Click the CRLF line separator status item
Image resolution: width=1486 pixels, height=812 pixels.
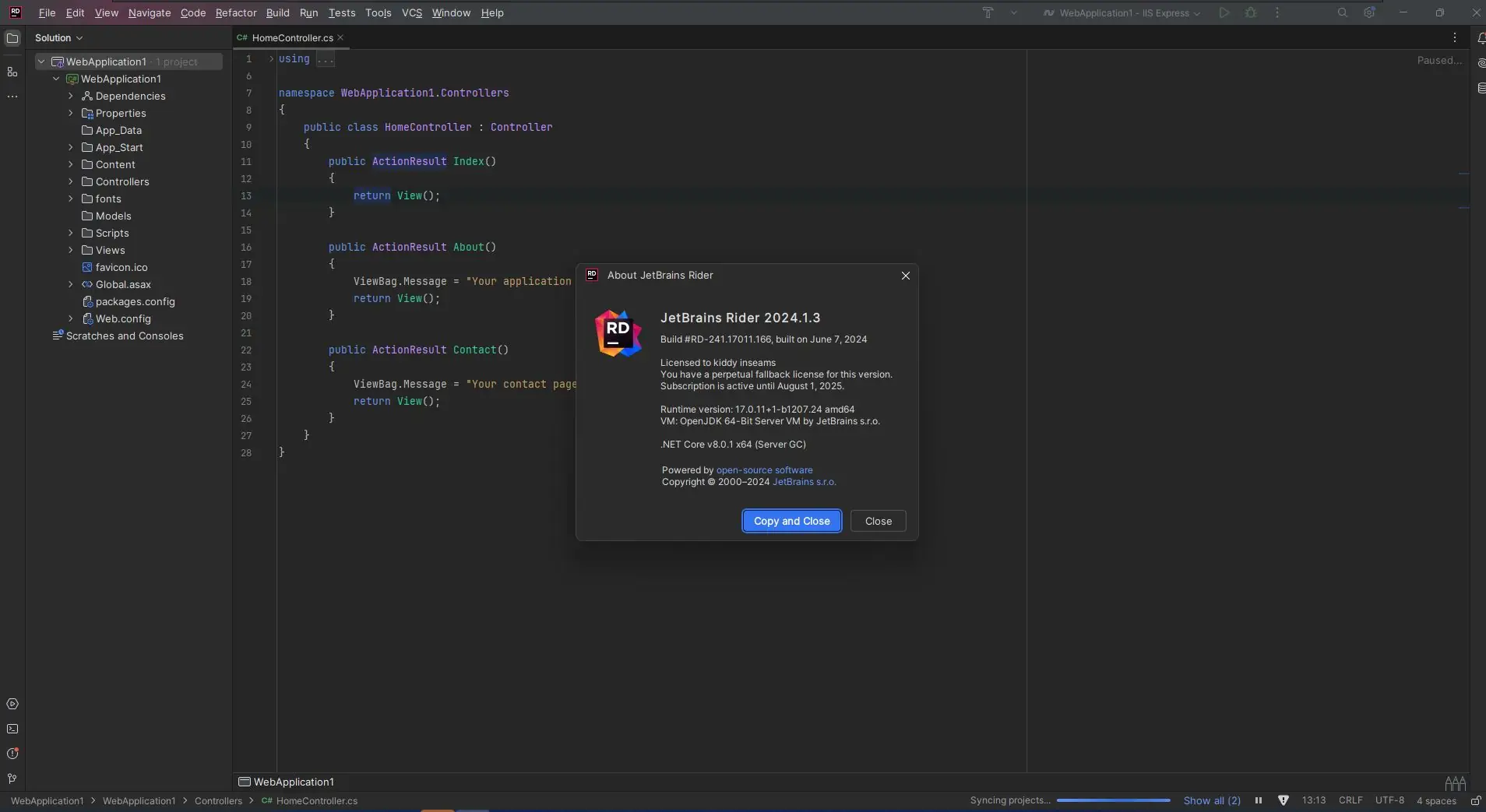(1350, 800)
